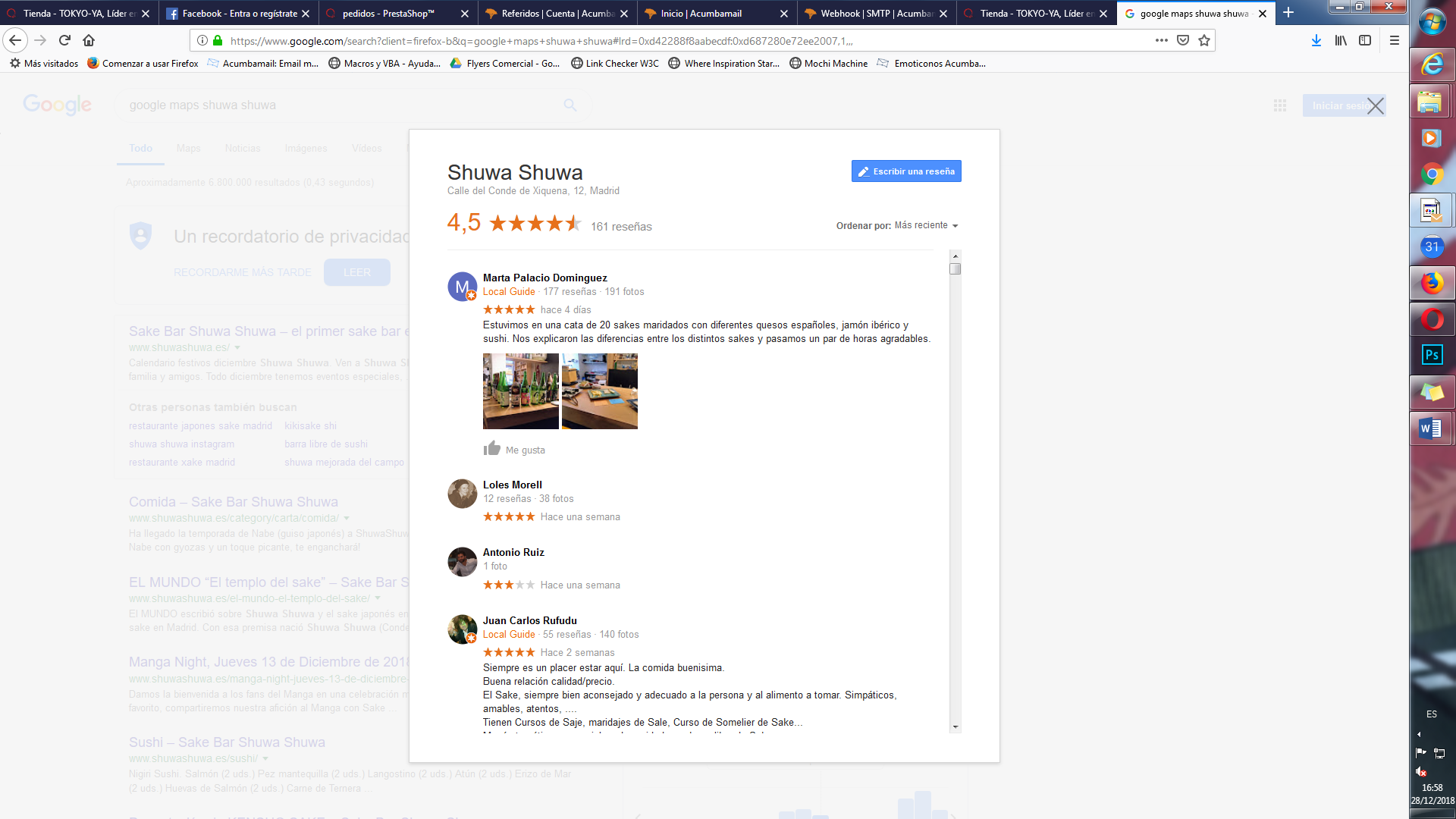
Task: Close the reviews popup with X
Action: 1376,105
